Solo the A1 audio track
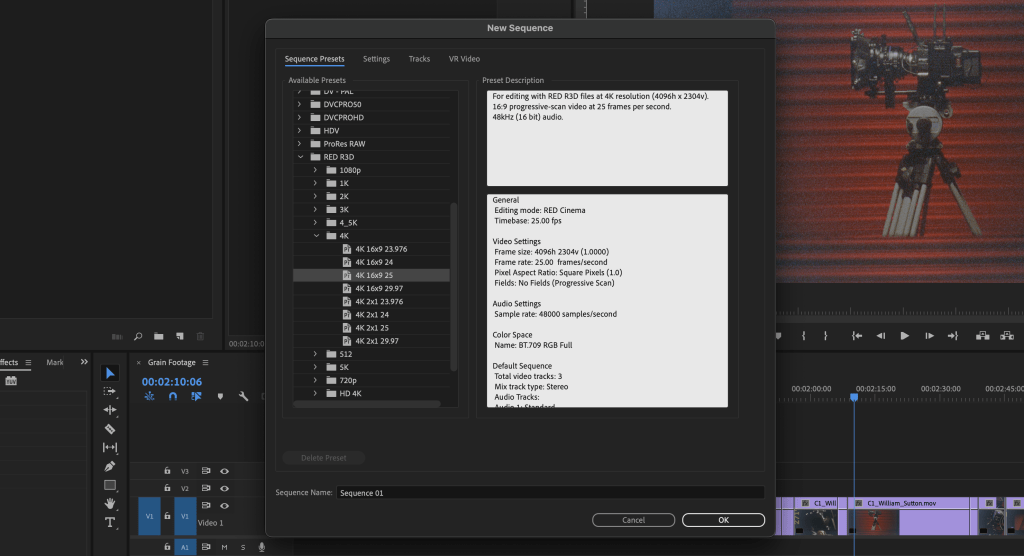This screenshot has height=556, width=1024. [243, 547]
